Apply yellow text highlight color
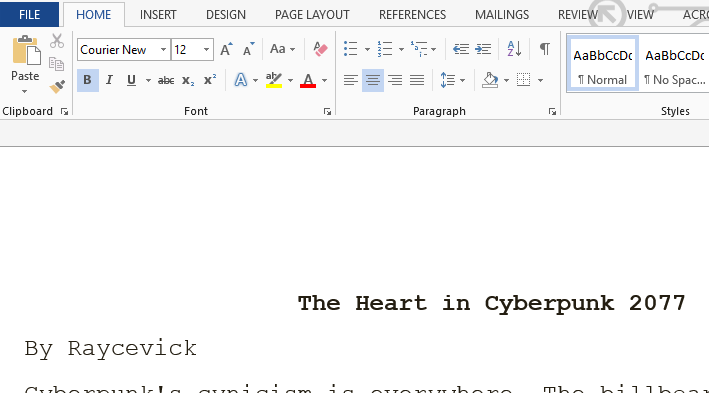 pos(274,80)
